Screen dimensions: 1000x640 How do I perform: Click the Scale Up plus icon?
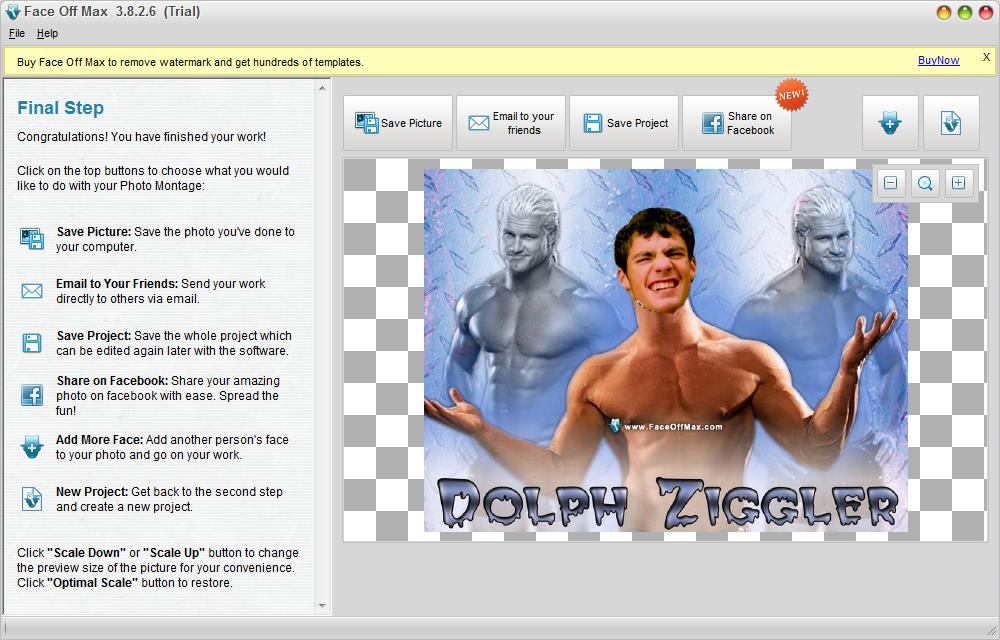point(959,183)
